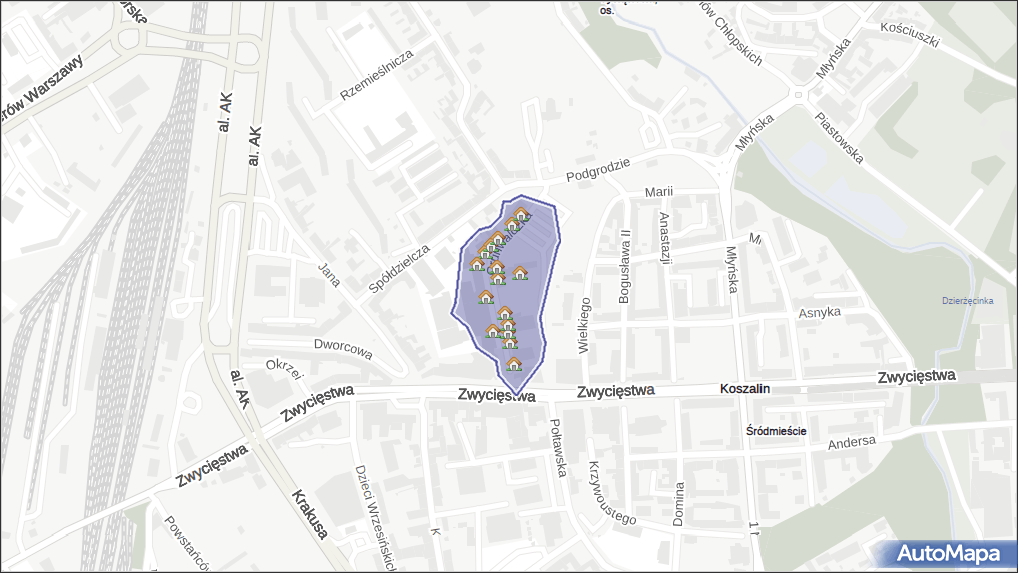This screenshot has width=1018, height=573.
Task: Select the westernmost house marker in the purple zone
Action: click(477, 263)
